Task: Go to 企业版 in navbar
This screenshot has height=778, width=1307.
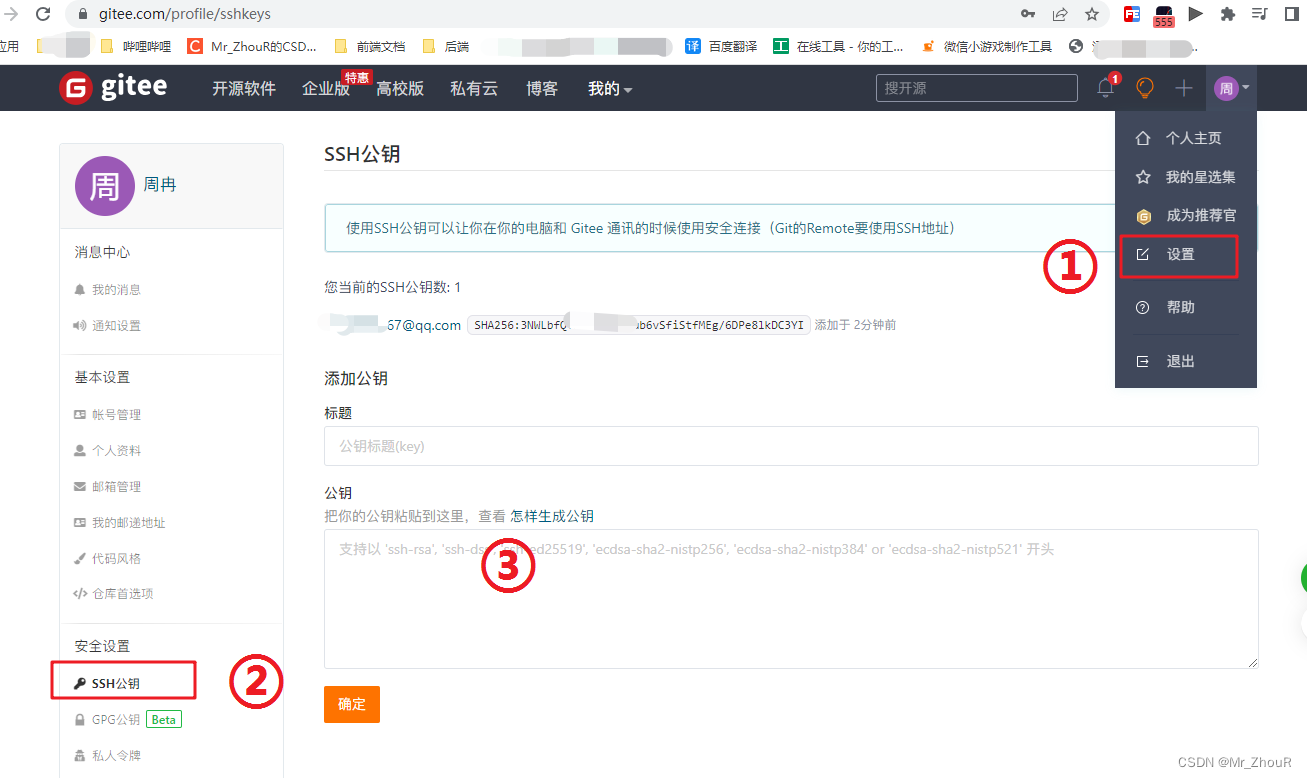Action: click(x=326, y=89)
